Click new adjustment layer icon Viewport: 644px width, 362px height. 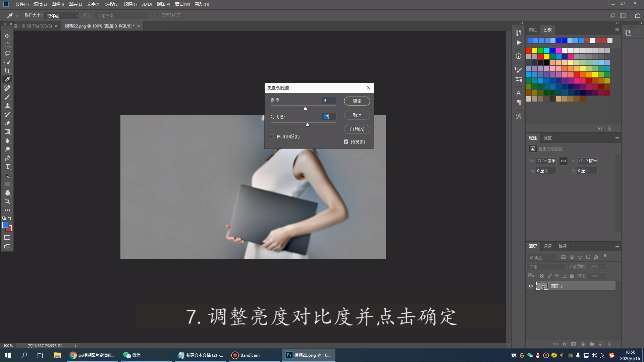click(582, 344)
